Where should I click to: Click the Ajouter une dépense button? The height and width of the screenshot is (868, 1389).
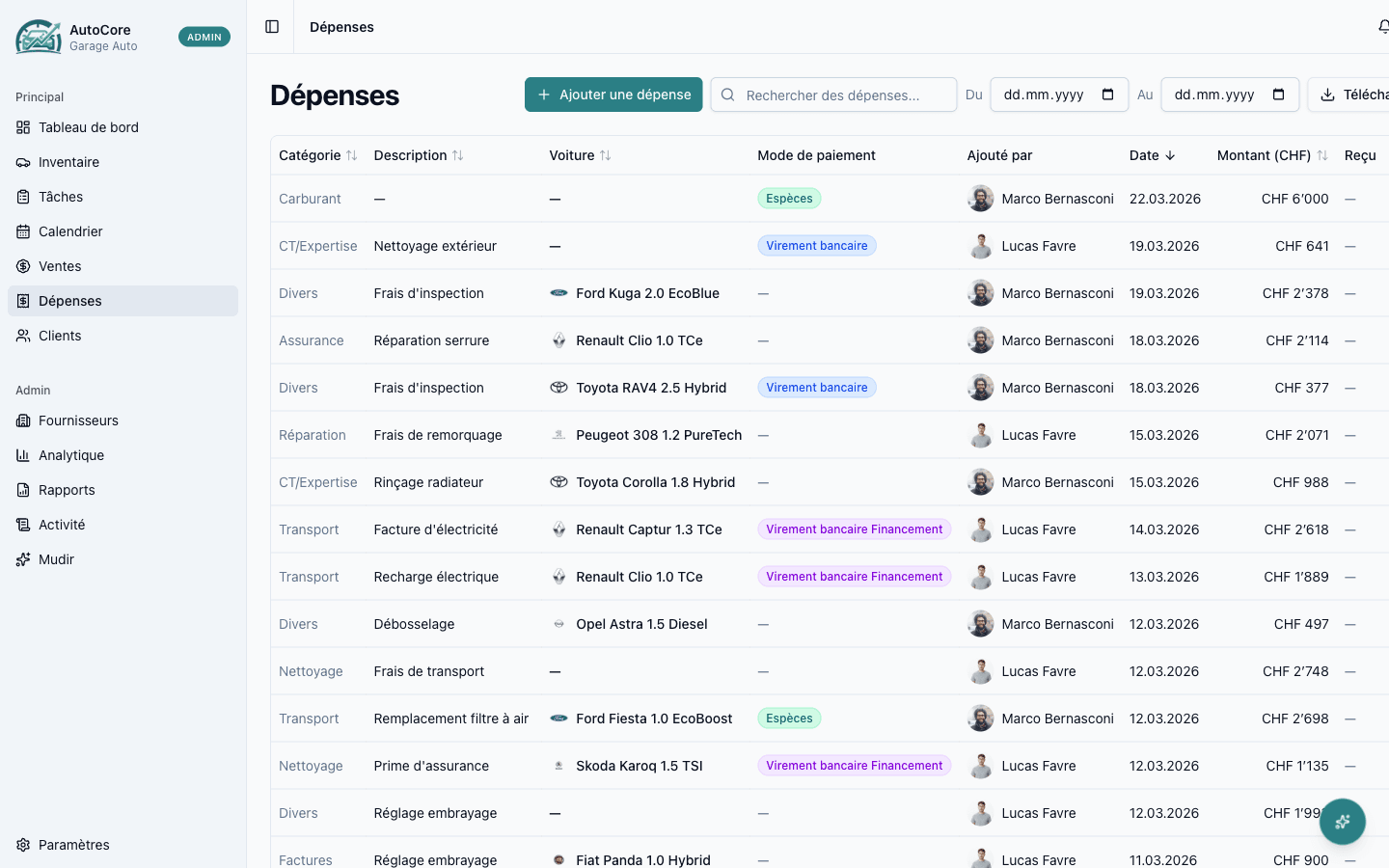click(x=613, y=95)
